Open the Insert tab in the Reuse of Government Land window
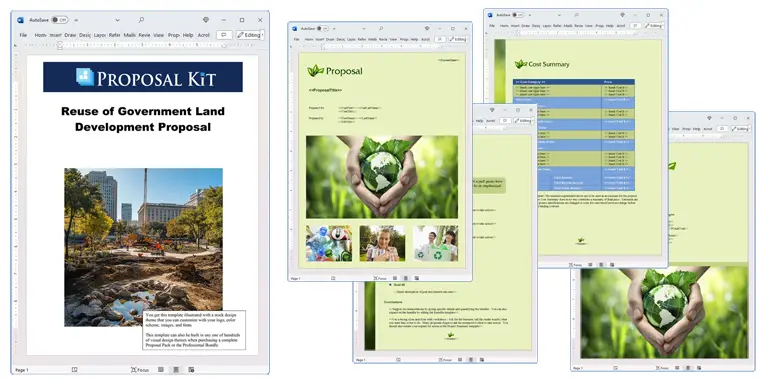The image size is (760, 380). pyautogui.click(x=55, y=35)
